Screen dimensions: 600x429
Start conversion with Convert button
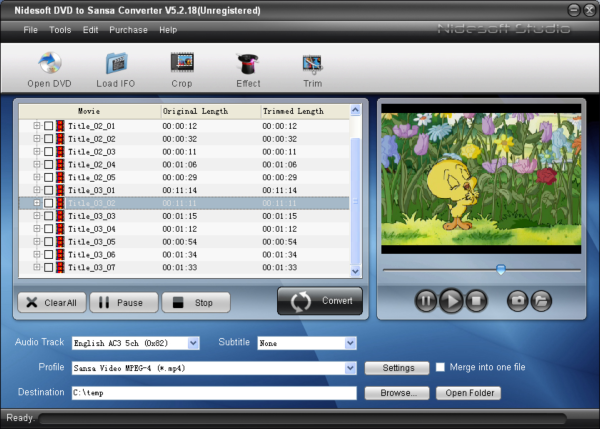pos(320,301)
